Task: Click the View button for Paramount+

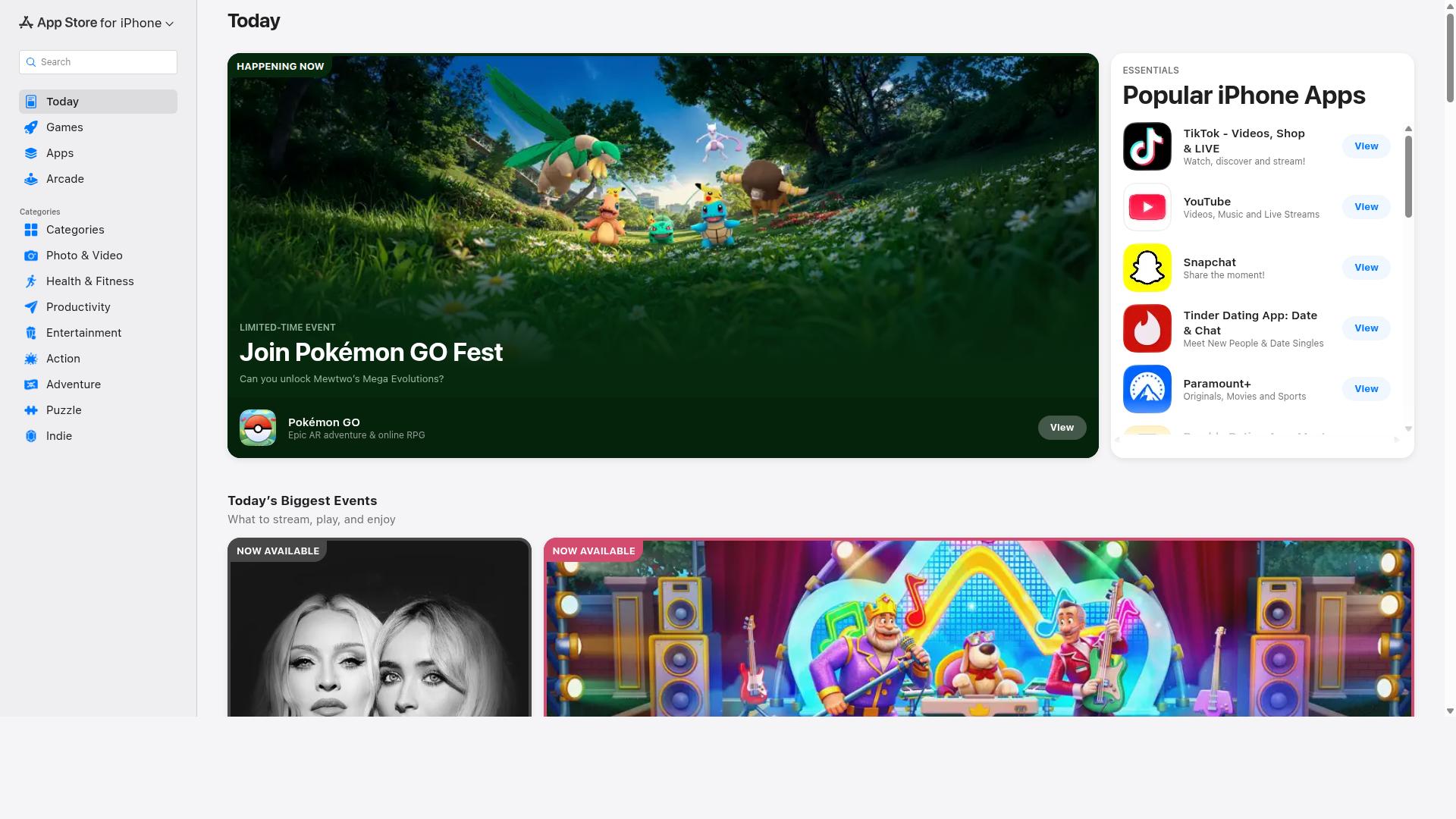Action: 1366,389
